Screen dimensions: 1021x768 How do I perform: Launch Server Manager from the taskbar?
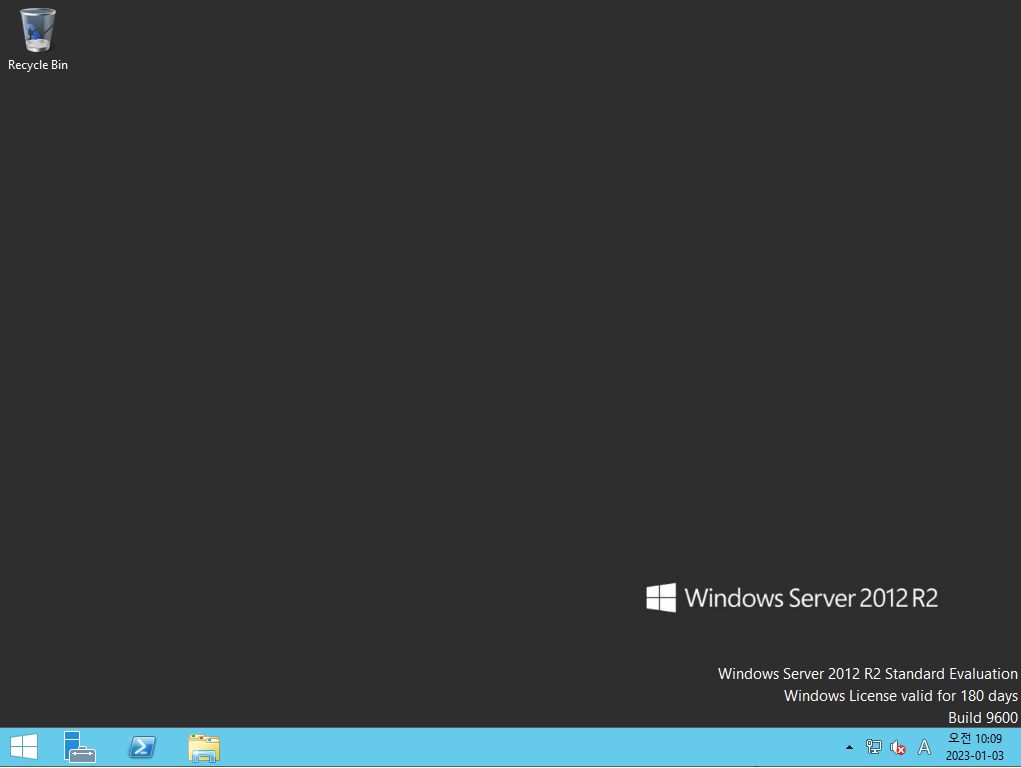tap(79, 747)
